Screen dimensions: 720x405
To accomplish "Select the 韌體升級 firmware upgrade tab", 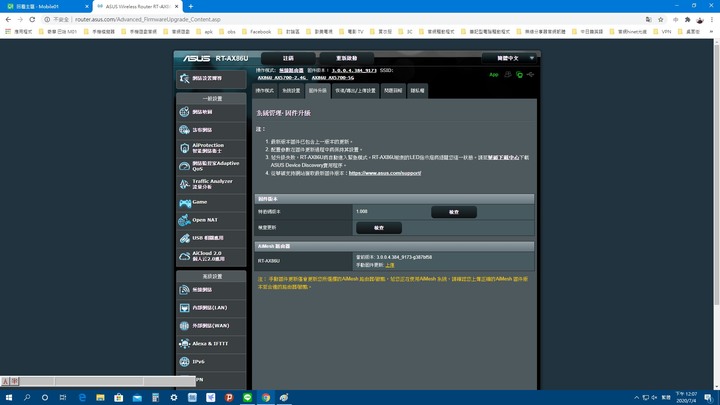I will tap(318, 90).
